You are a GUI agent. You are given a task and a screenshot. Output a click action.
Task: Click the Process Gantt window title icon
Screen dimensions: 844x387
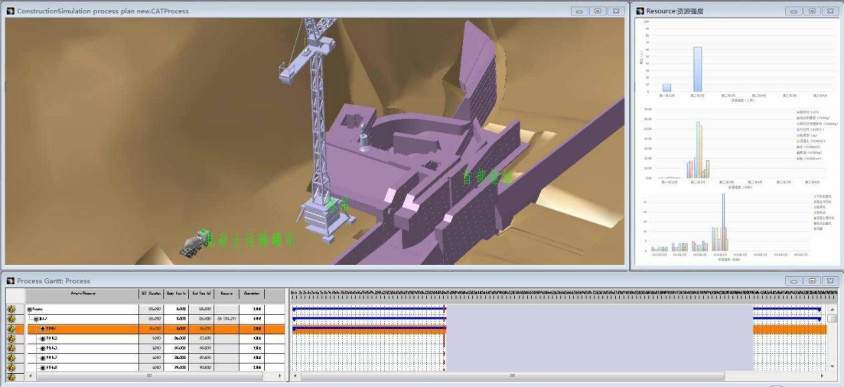(10, 281)
